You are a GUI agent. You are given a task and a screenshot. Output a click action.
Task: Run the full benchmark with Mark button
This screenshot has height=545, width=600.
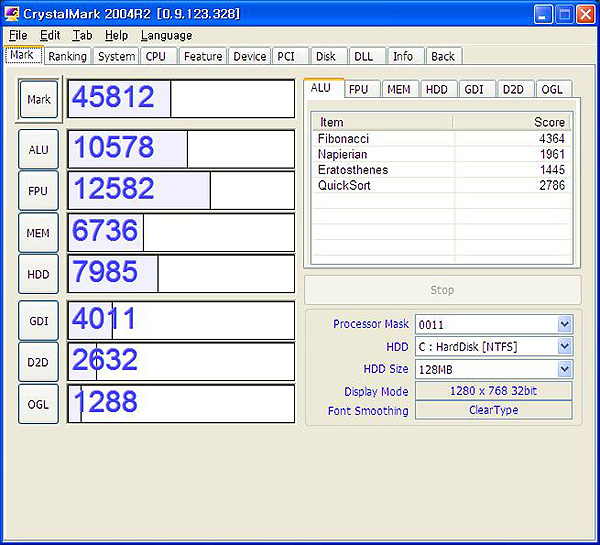click(39, 100)
